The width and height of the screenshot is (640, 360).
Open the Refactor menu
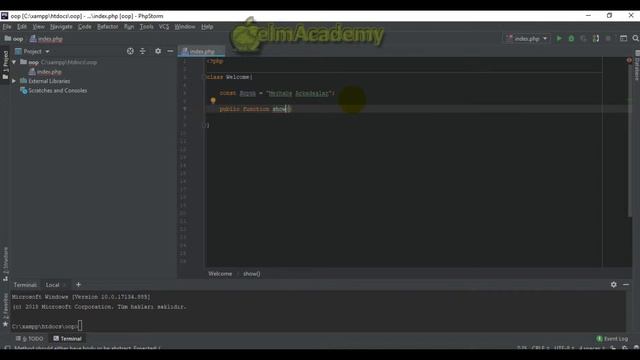point(107,27)
